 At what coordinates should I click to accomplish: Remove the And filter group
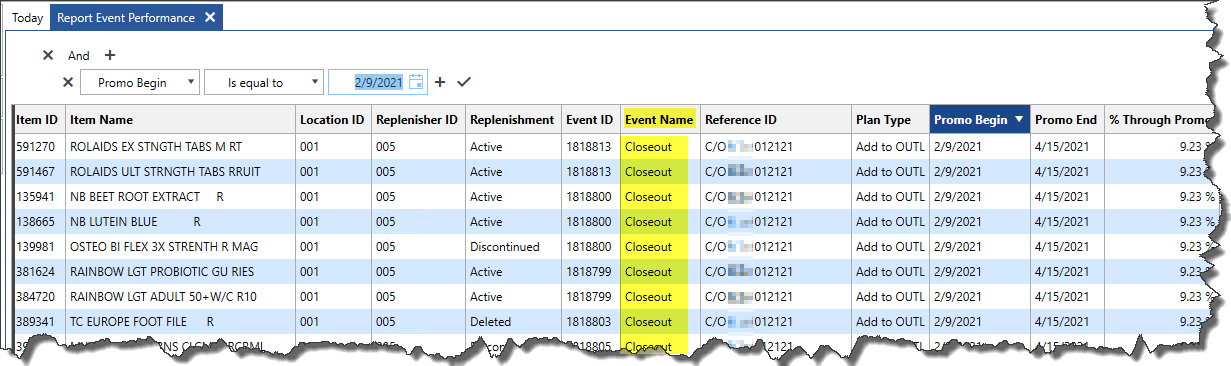(x=48, y=56)
